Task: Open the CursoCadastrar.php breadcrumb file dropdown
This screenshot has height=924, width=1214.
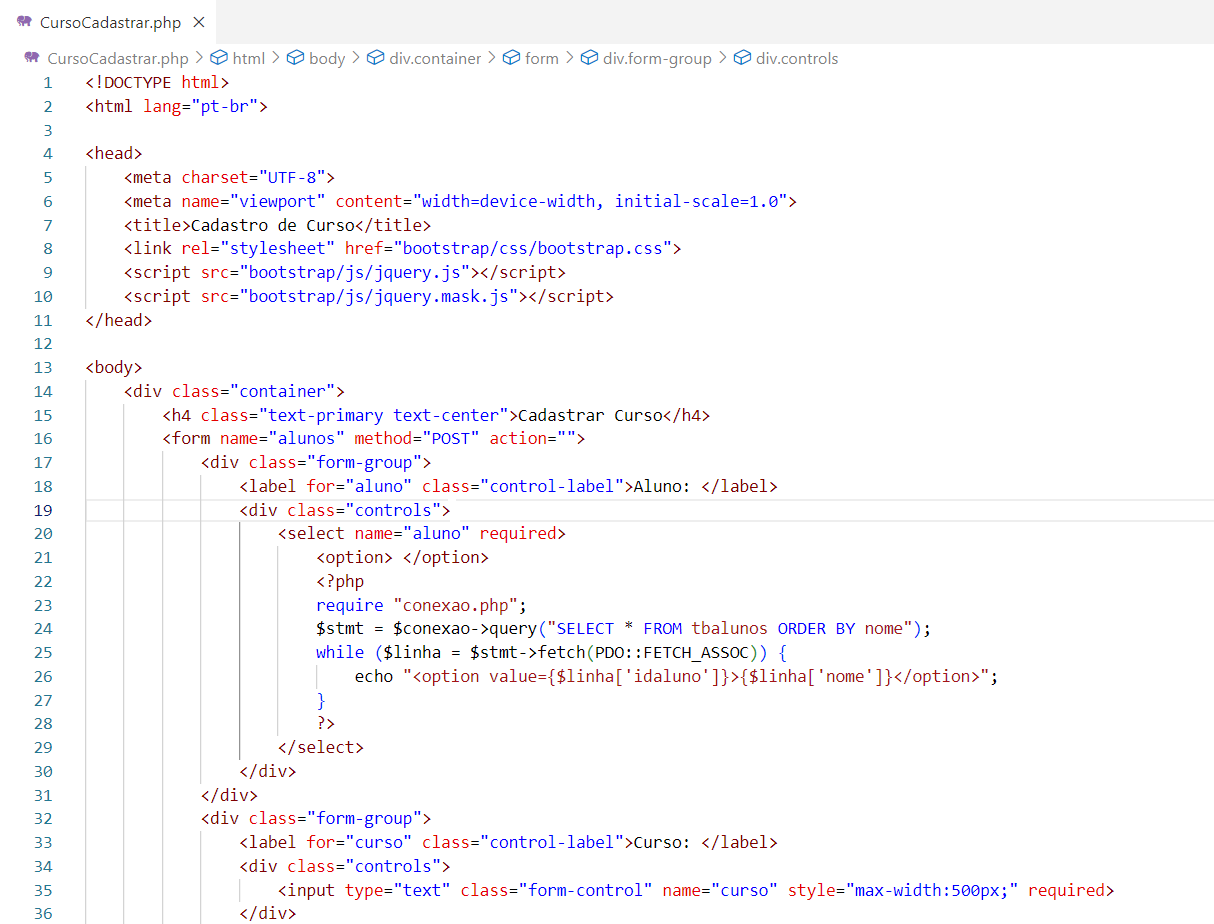Action: 118,58
